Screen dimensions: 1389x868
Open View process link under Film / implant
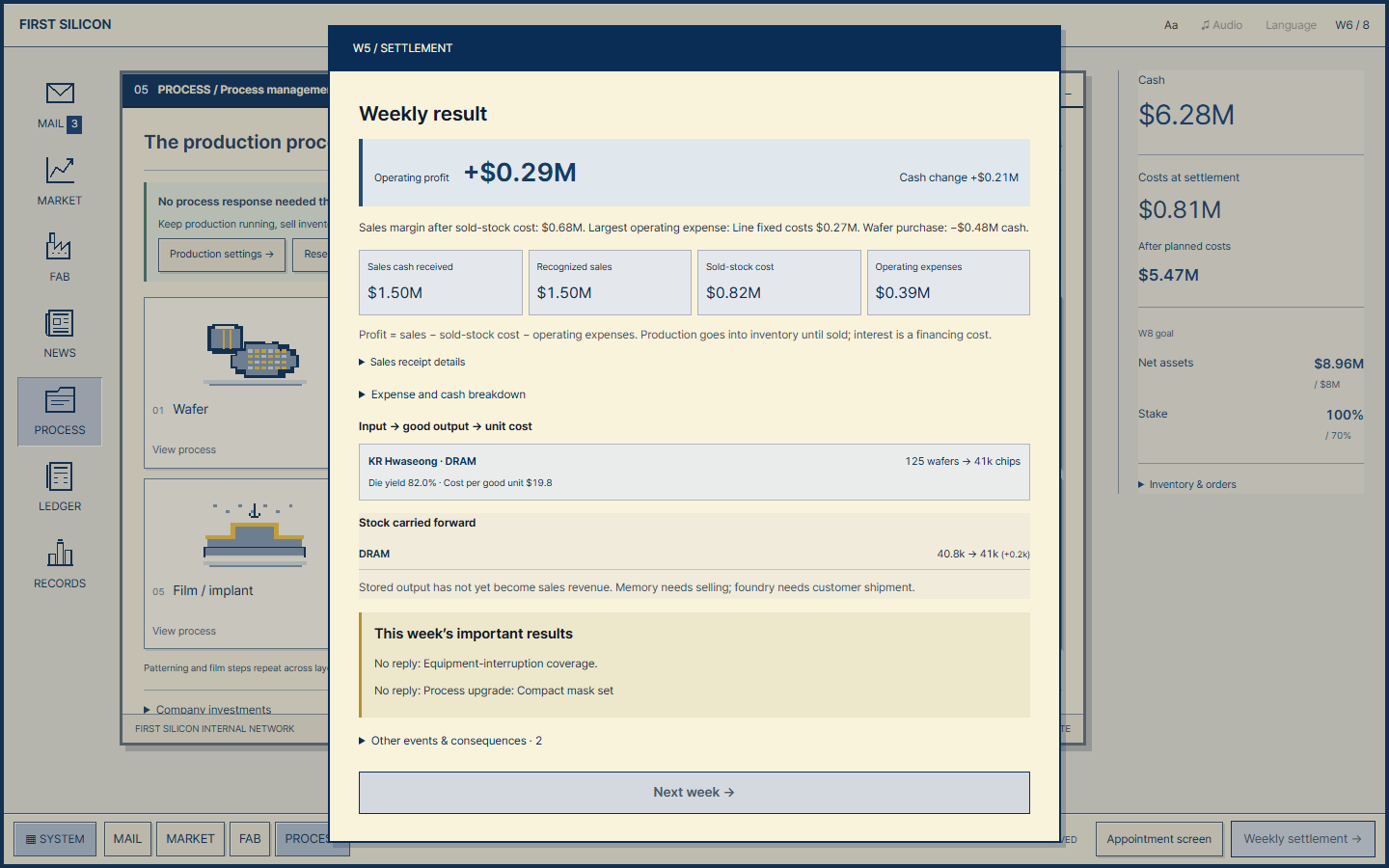[184, 631]
